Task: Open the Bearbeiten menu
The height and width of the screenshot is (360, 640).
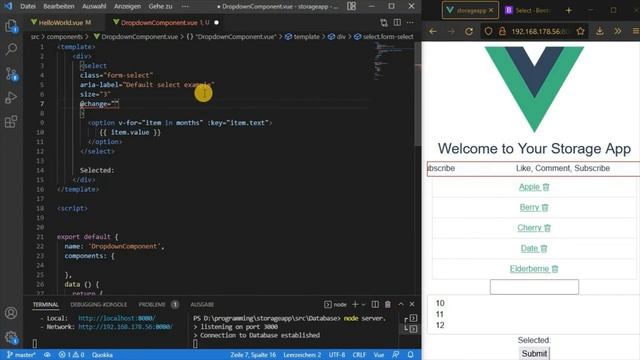Action: tap(59, 6)
